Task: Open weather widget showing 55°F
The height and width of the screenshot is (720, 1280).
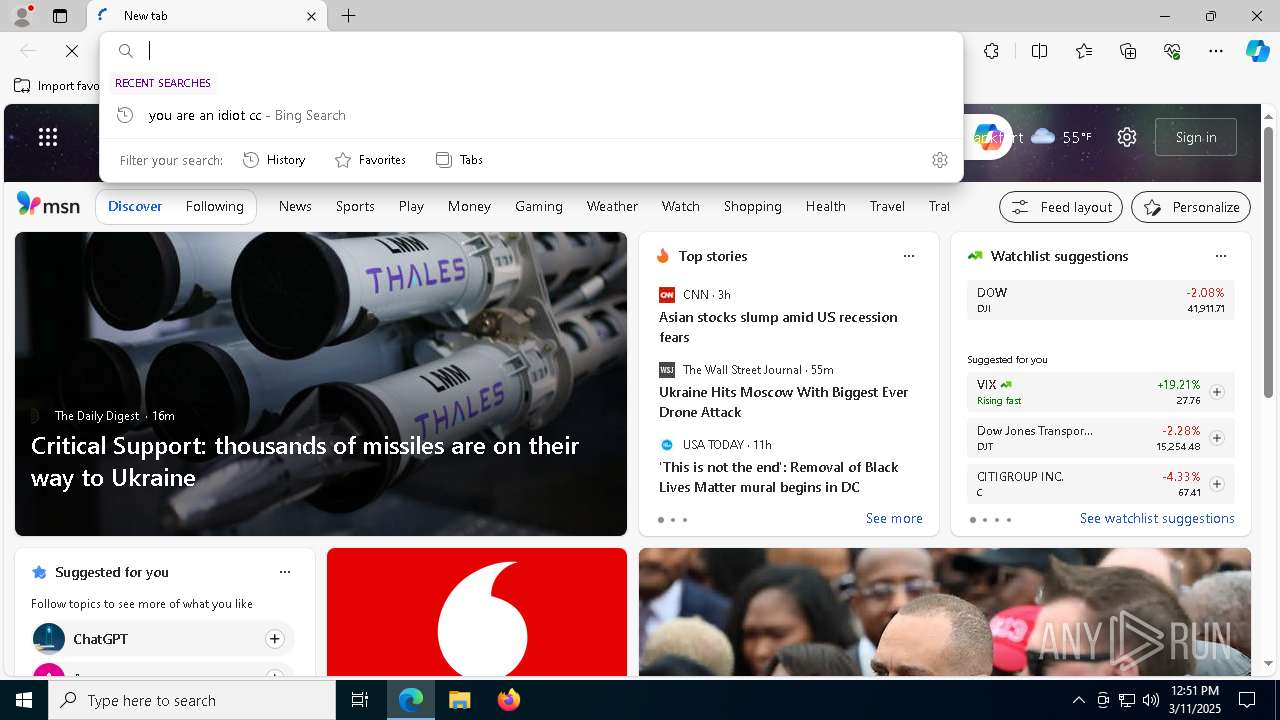Action: point(1062,137)
